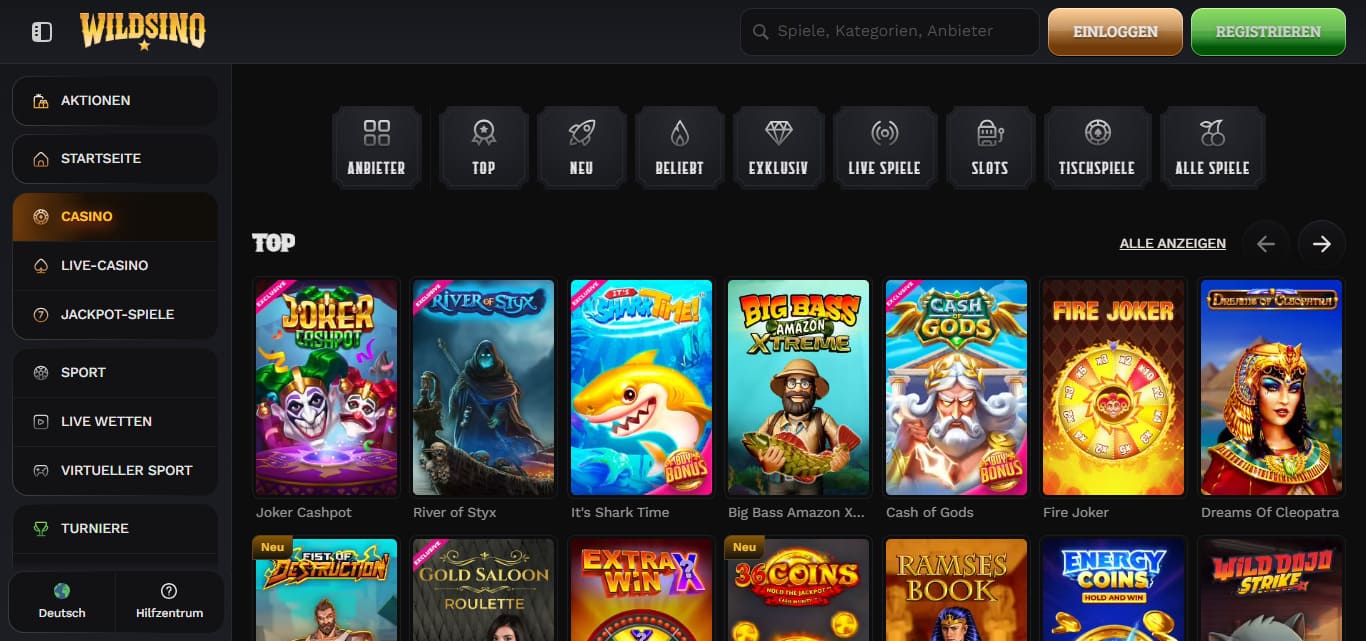Open the Deutsch language selector
Screen dimensions: 1366x641
(x=62, y=601)
